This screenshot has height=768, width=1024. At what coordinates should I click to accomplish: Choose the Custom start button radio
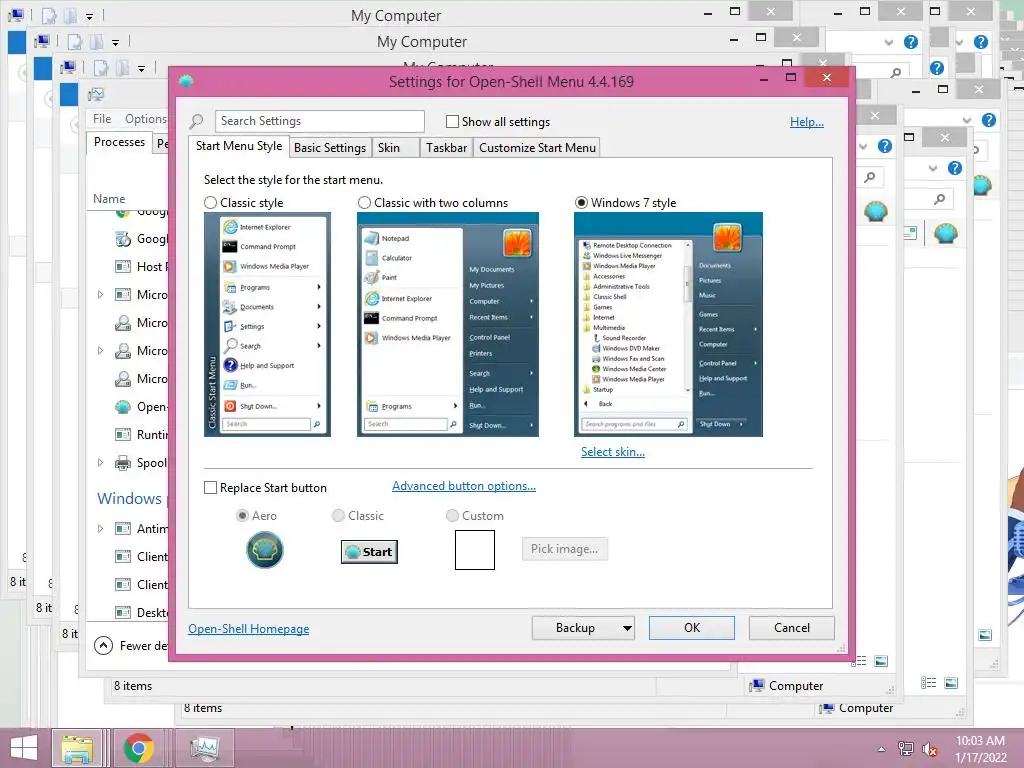(452, 516)
